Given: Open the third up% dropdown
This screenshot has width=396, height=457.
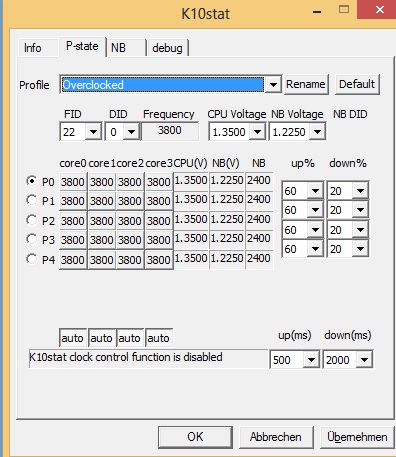Looking at the screenshot, I should [315, 230].
